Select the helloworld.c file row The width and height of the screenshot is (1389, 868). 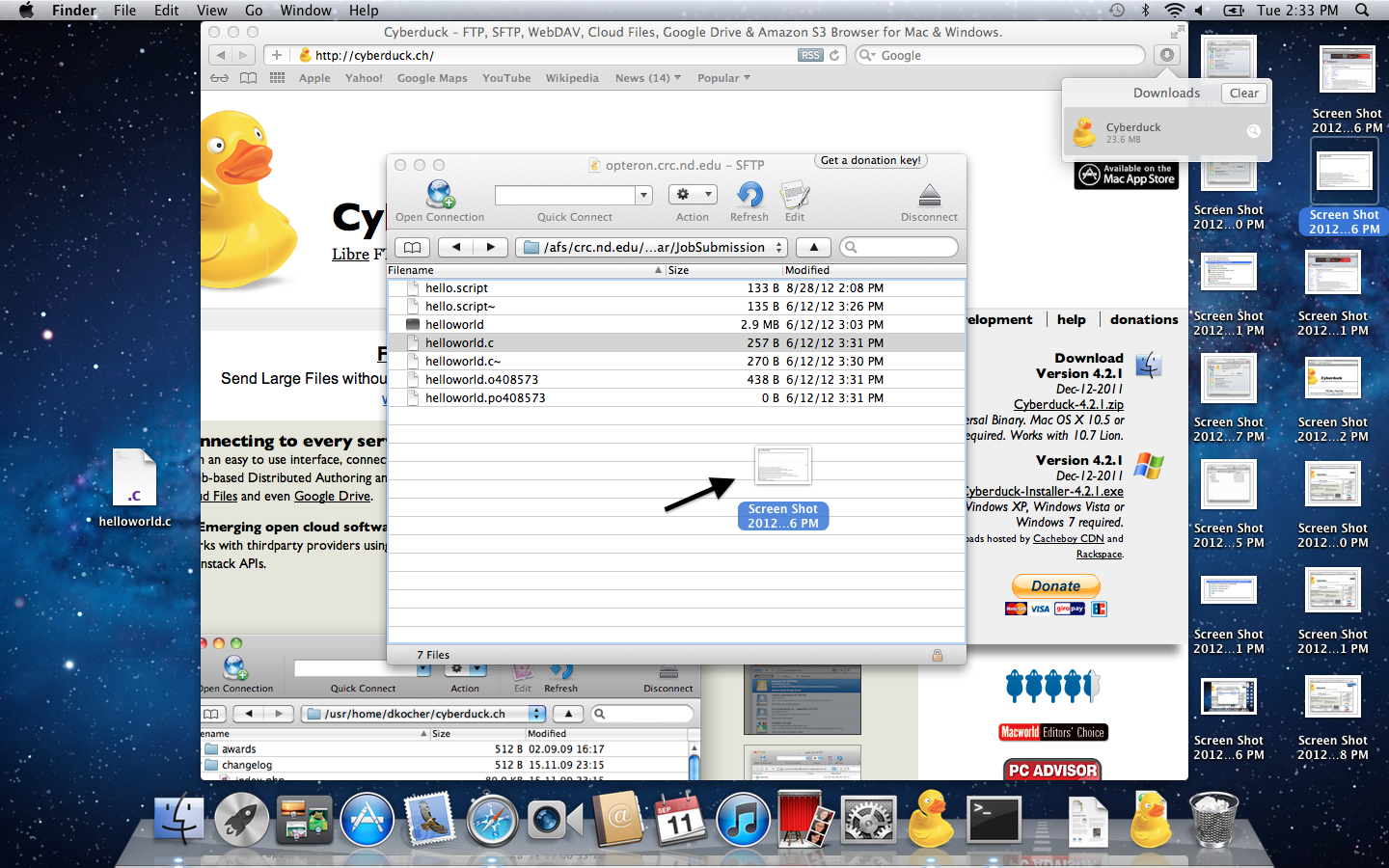pyautogui.click(x=459, y=342)
